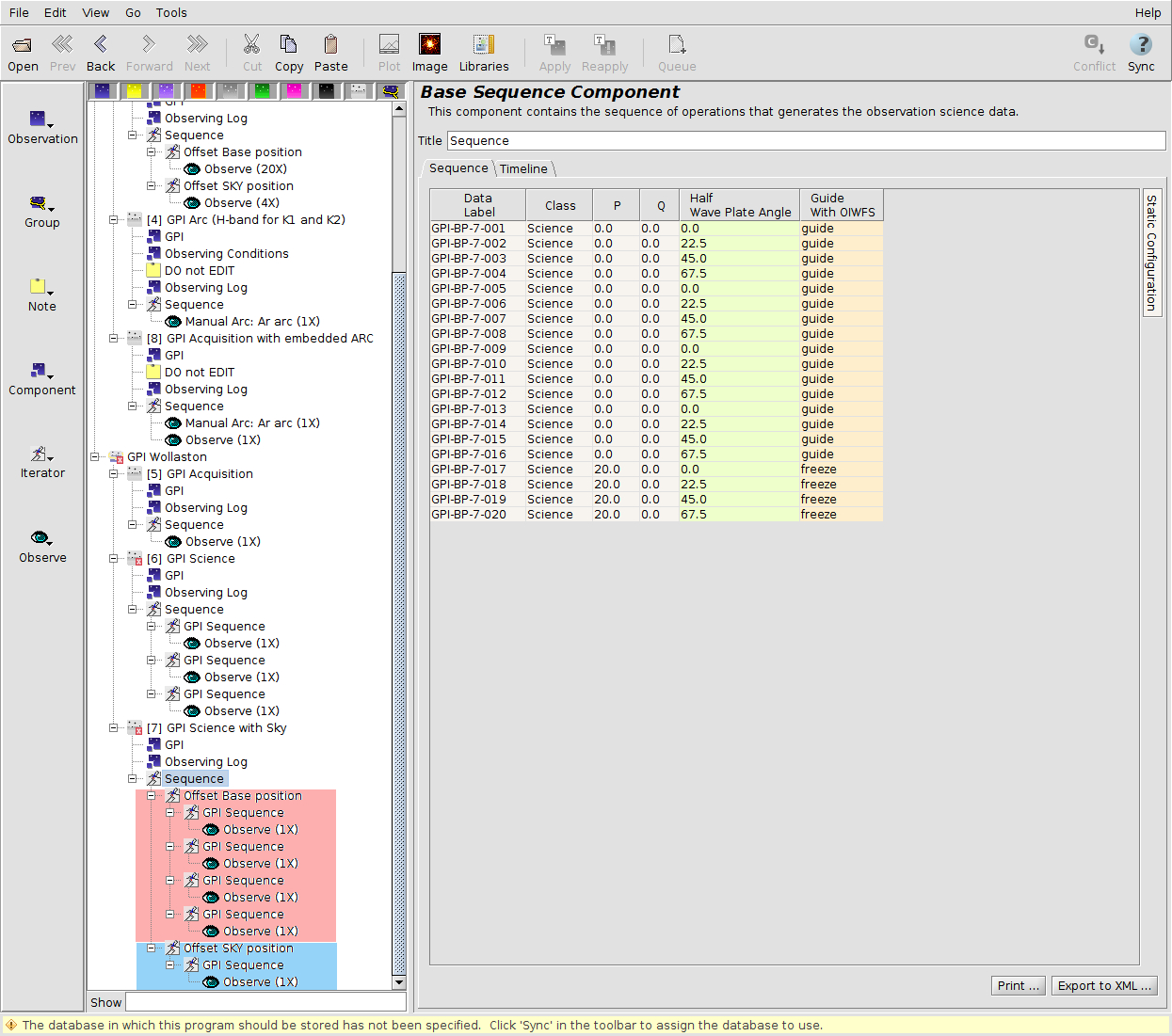This screenshot has width=1172, height=1036.
Task: Collapse the pink-highlighted Offset Base position node
Action: point(152,796)
